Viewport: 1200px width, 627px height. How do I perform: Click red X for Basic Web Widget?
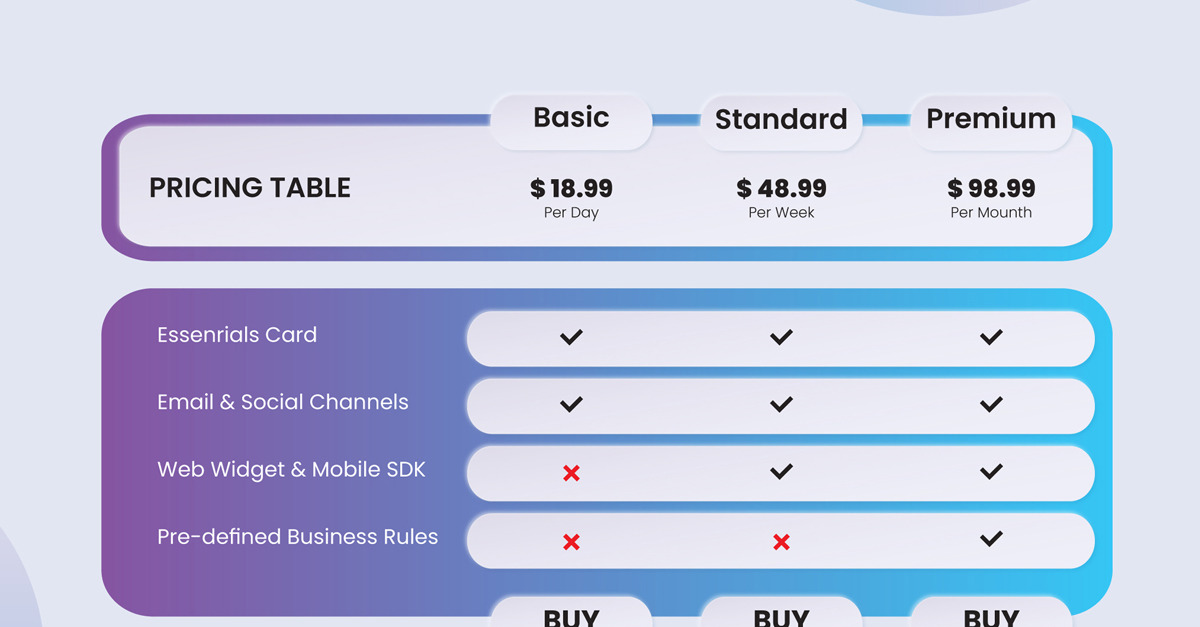pyautogui.click(x=571, y=473)
